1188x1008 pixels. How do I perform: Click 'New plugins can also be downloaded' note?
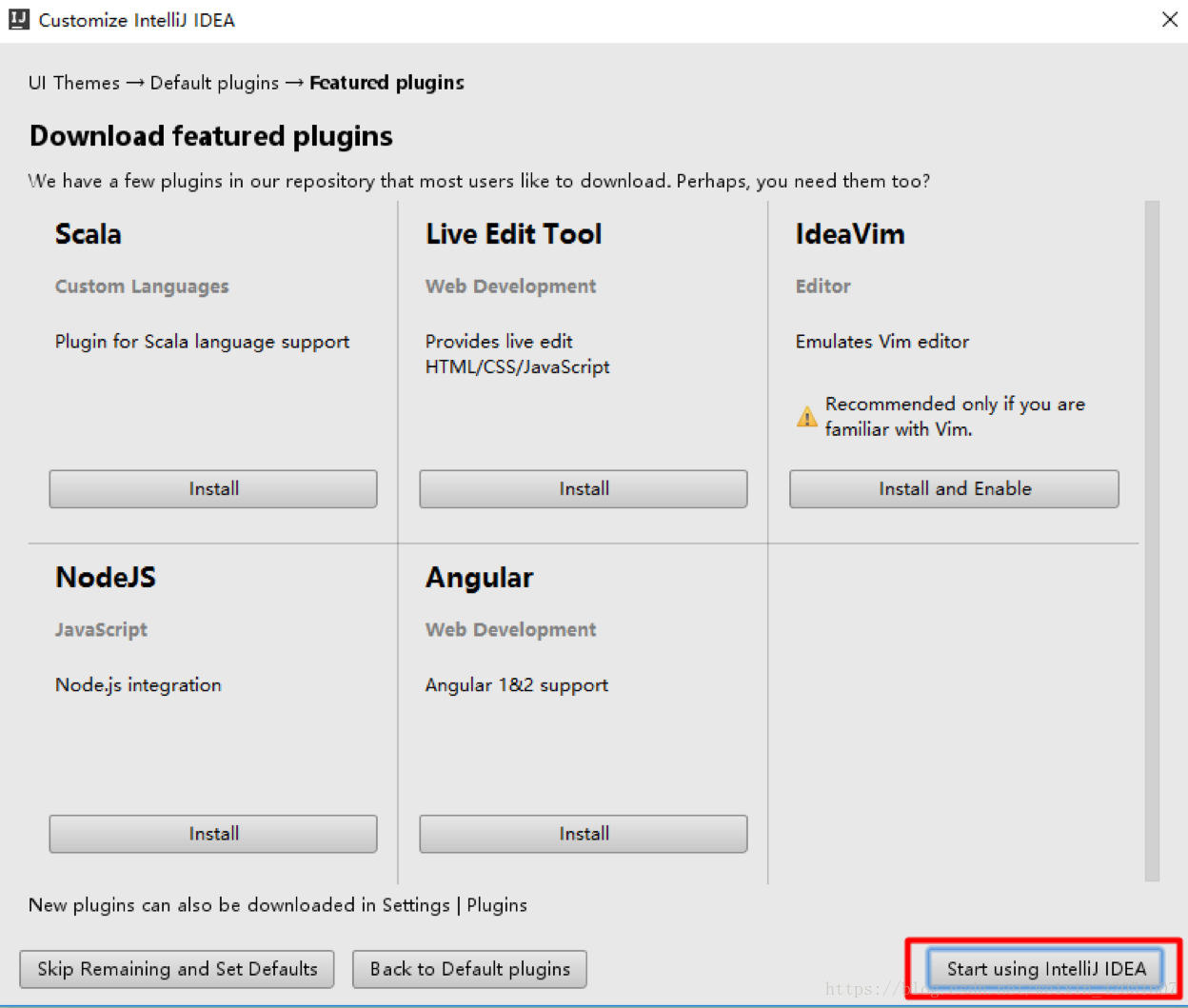[278, 905]
